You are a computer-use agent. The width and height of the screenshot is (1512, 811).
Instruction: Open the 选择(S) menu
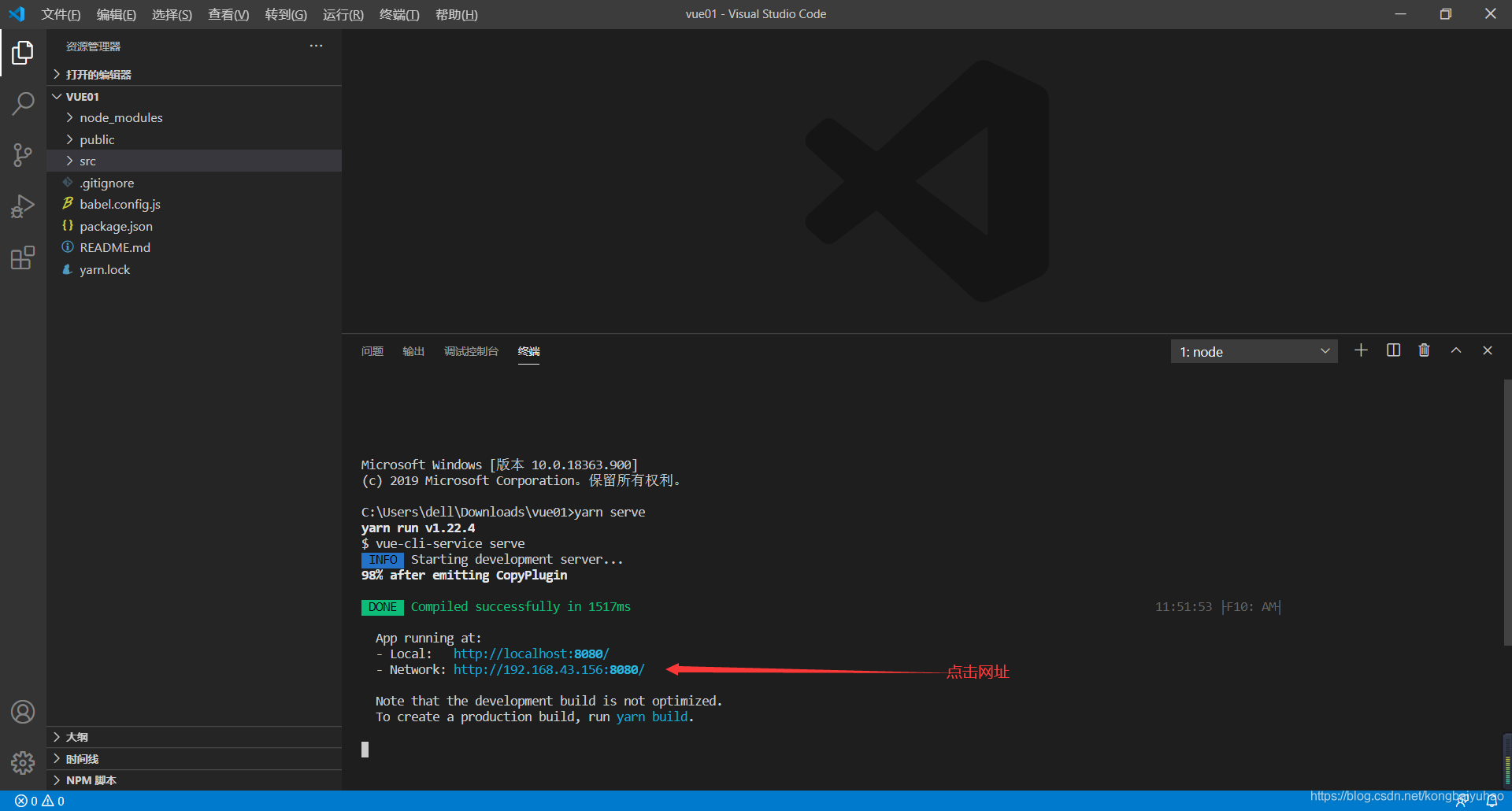tap(172, 14)
